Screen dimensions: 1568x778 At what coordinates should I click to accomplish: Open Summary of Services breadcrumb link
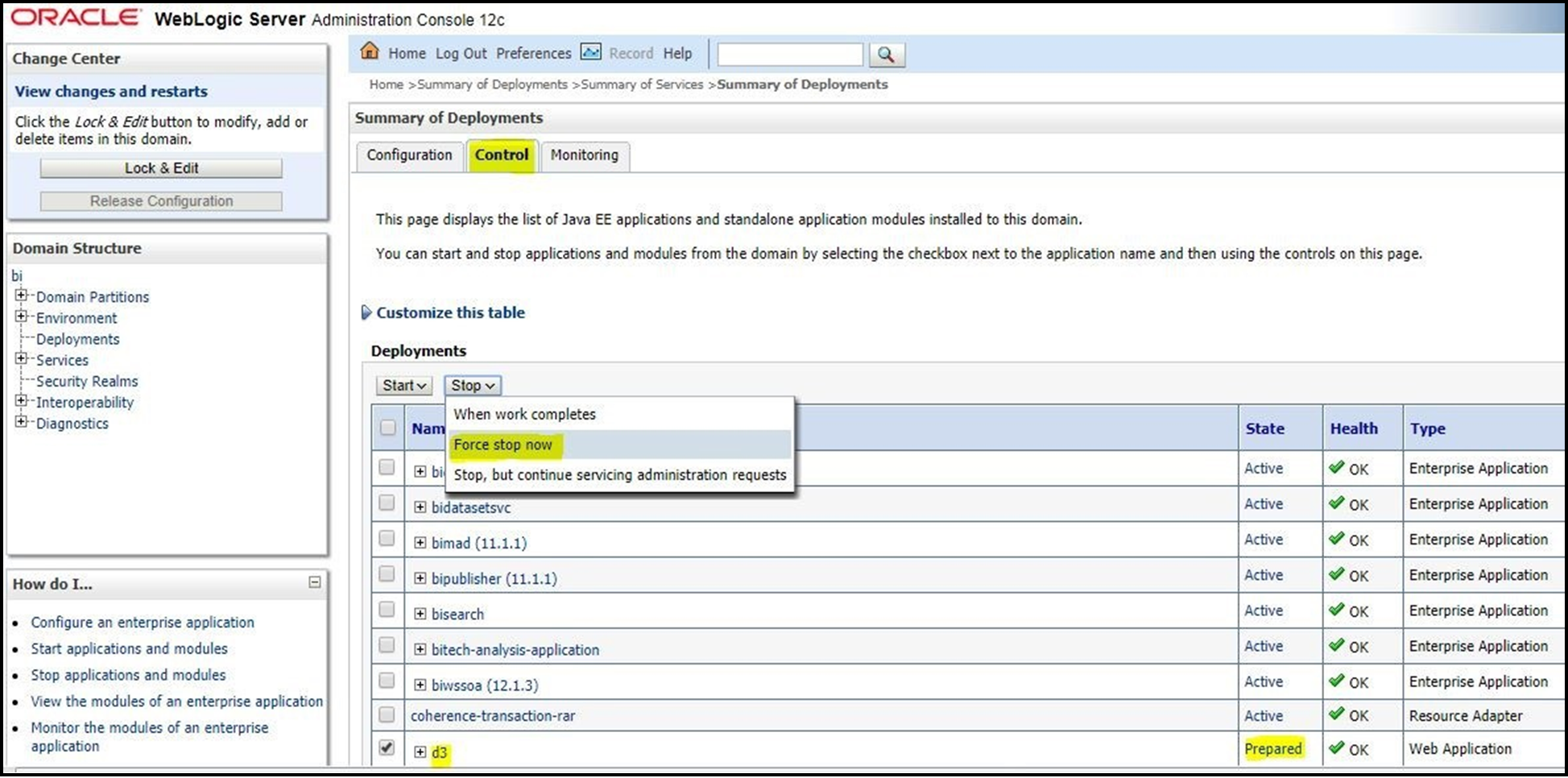click(x=642, y=85)
